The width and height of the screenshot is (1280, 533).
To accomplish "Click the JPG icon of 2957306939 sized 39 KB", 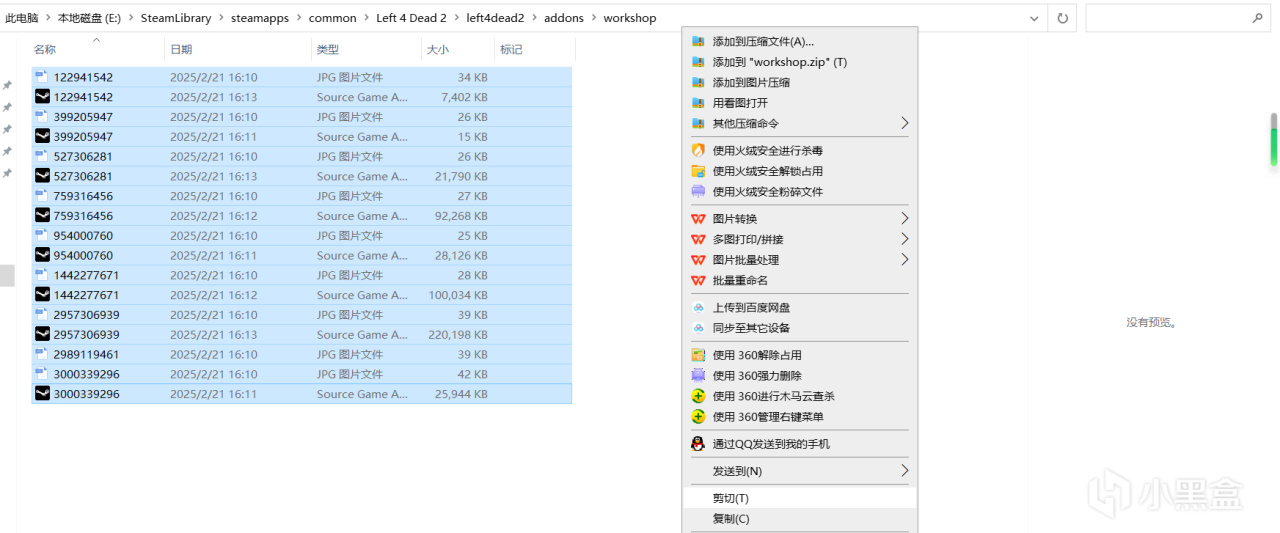I will pos(42,315).
